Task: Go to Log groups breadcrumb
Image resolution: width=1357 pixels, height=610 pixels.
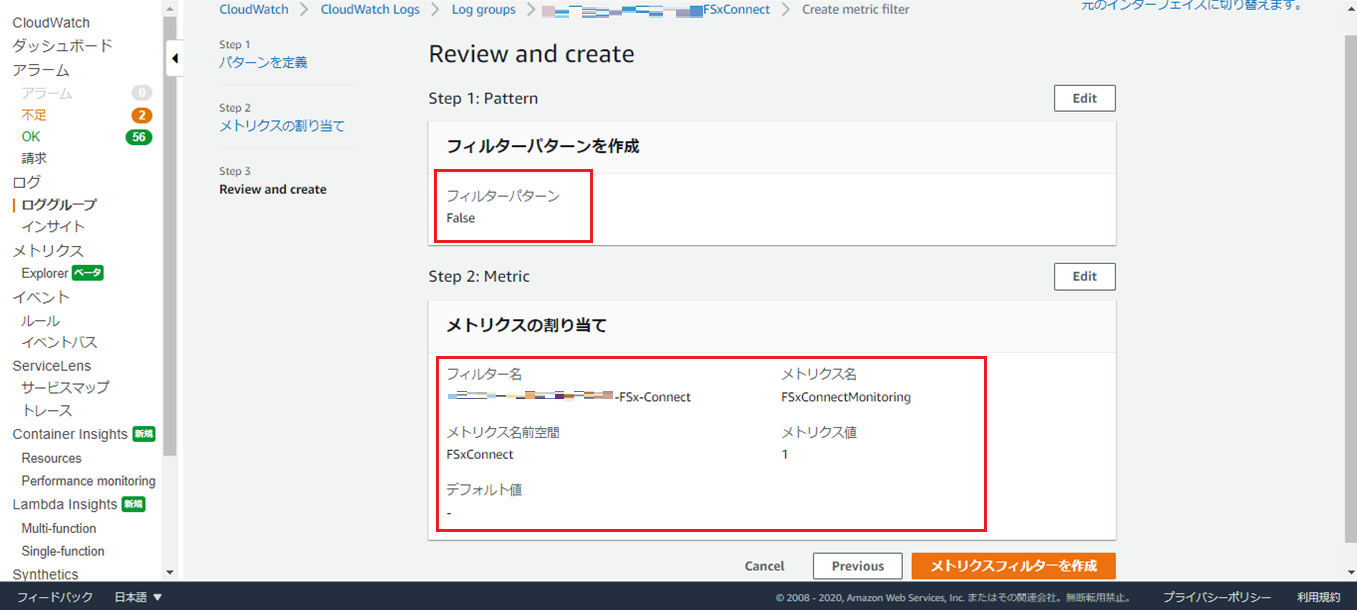Action: click(x=483, y=9)
